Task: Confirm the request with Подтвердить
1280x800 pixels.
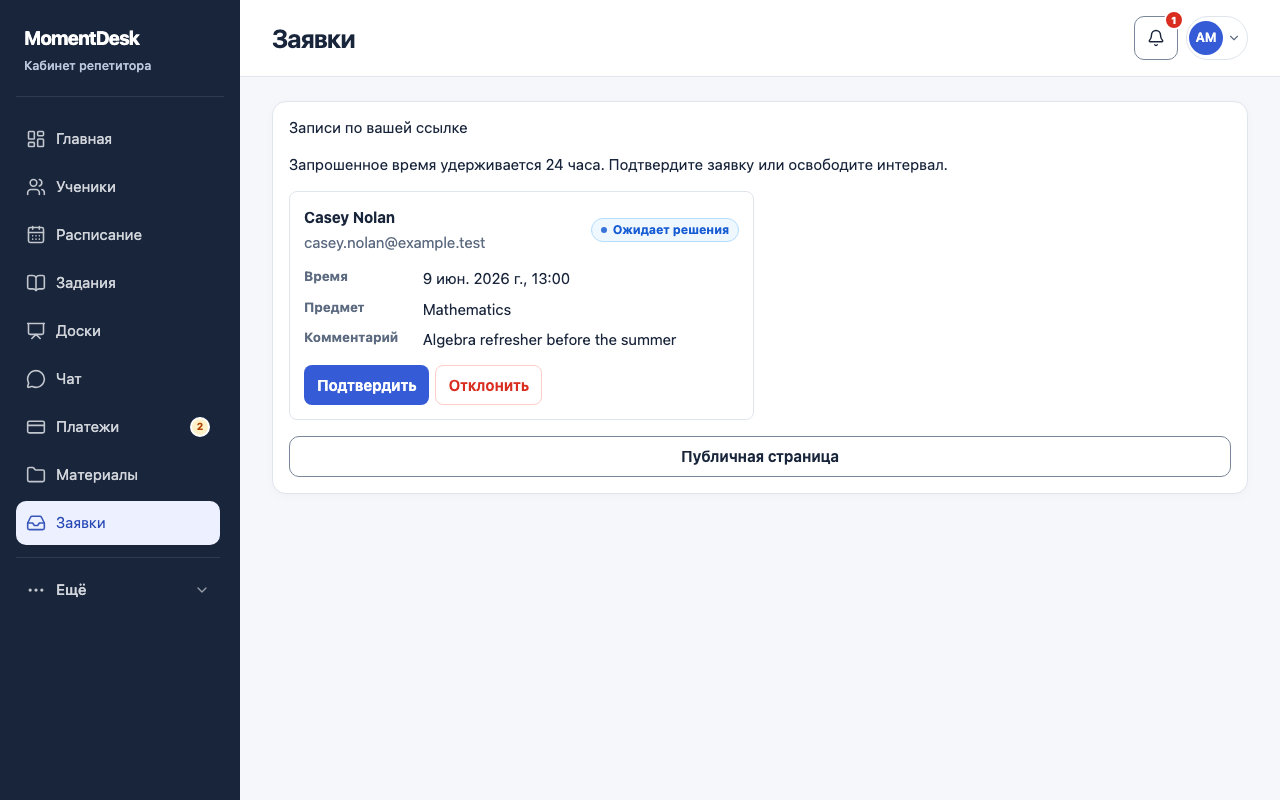Action: tap(366, 385)
